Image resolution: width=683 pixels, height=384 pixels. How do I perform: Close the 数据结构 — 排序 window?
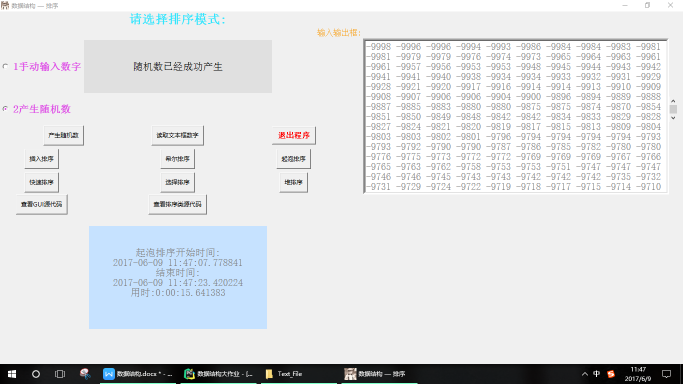pyautogui.click(x=670, y=5)
